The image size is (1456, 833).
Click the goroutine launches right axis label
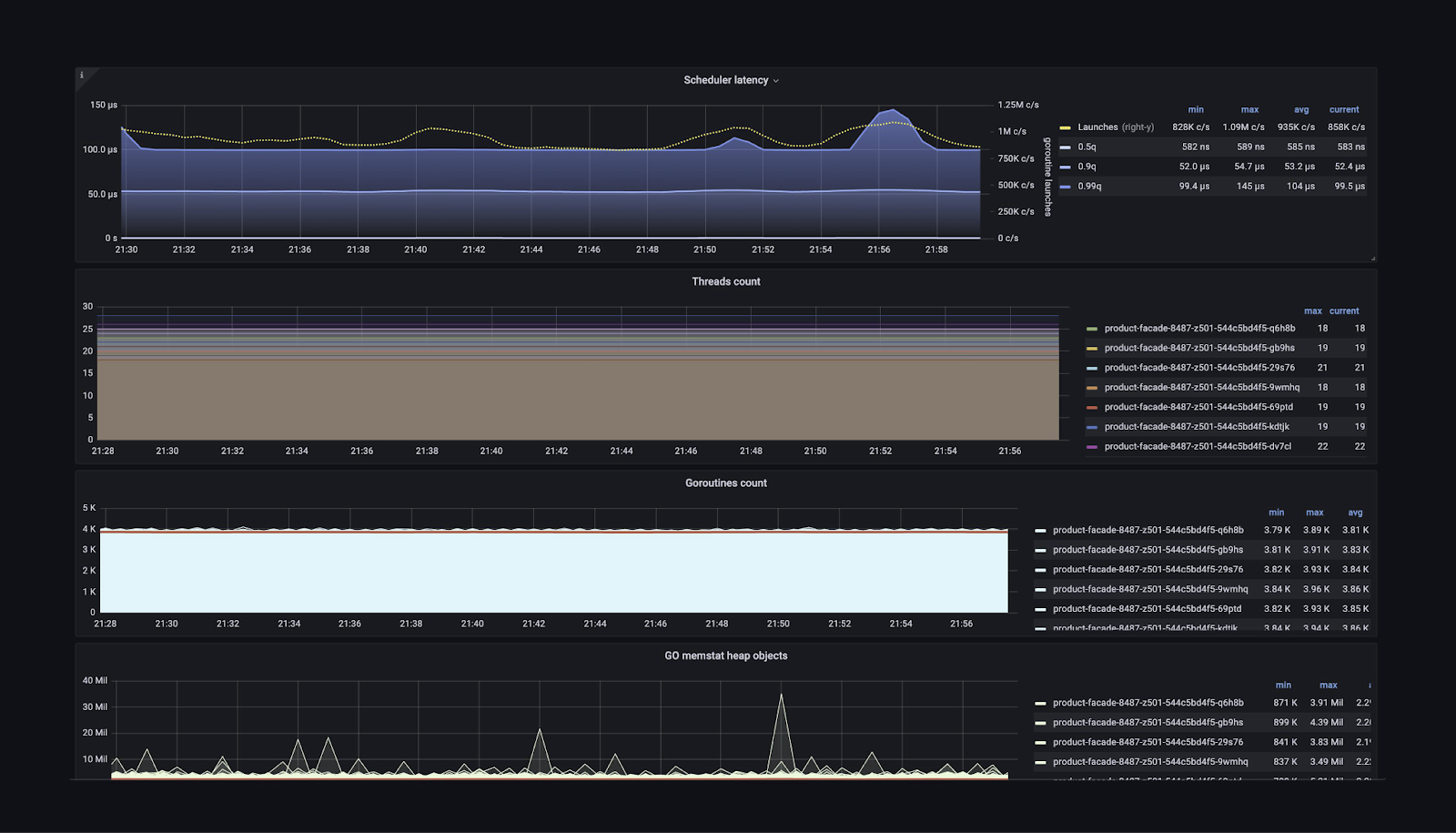click(x=1047, y=177)
